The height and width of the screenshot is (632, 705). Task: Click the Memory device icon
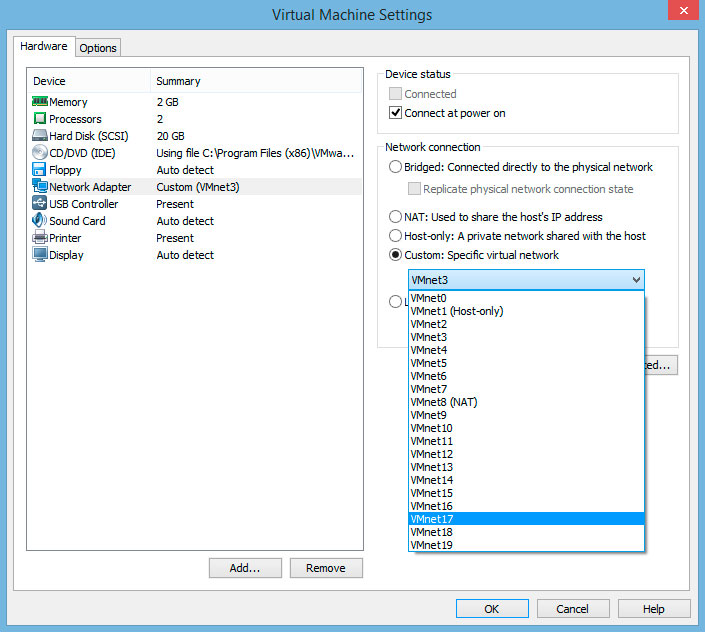[x=40, y=102]
